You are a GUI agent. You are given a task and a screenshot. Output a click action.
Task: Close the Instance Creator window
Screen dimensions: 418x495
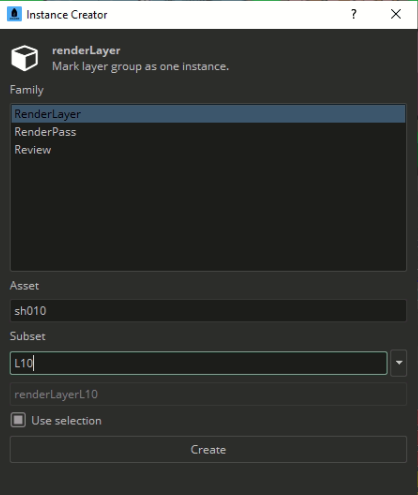pyautogui.click(x=396, y=14)
